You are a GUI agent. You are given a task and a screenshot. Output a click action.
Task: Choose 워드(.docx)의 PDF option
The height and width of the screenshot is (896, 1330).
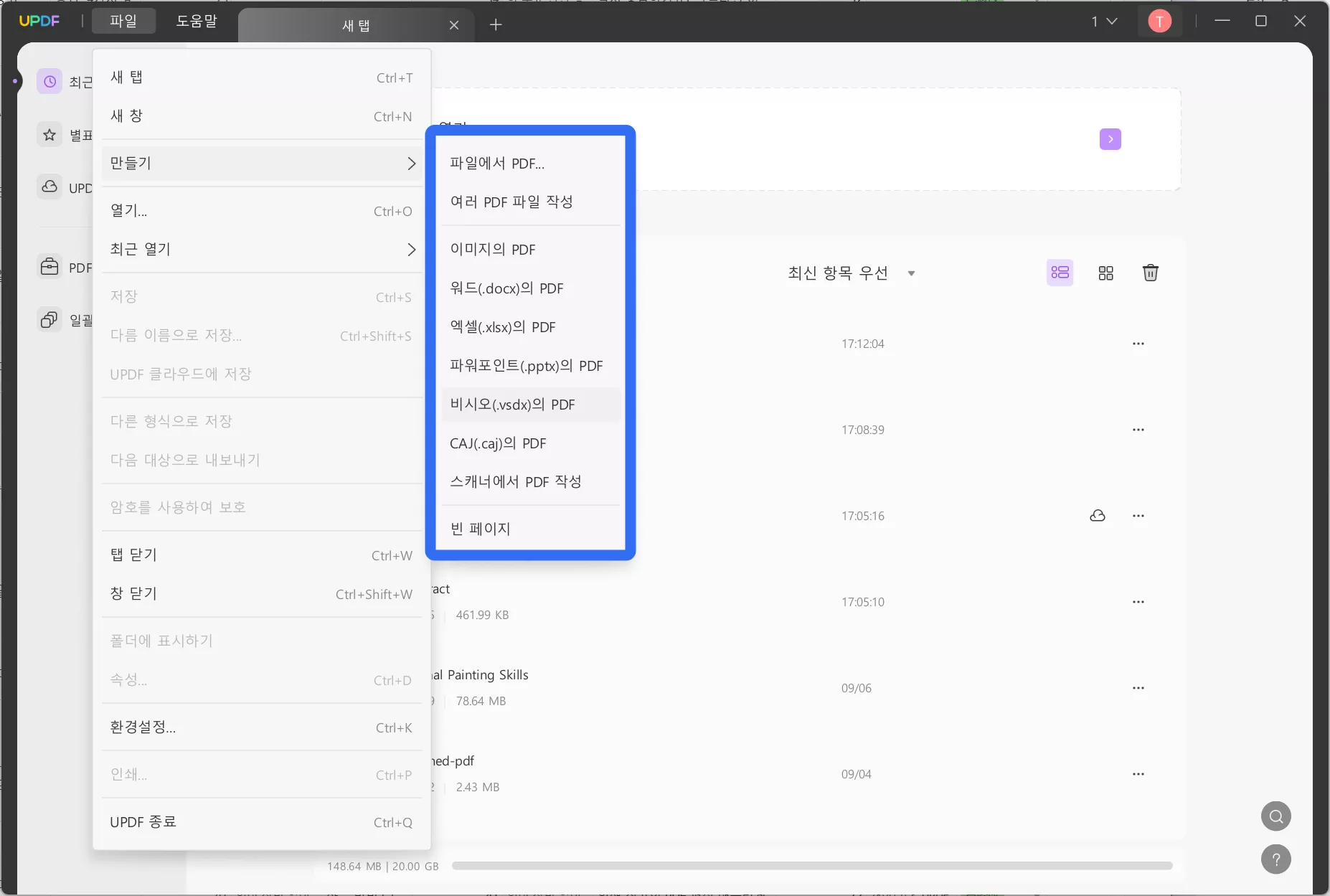(531, 288)
